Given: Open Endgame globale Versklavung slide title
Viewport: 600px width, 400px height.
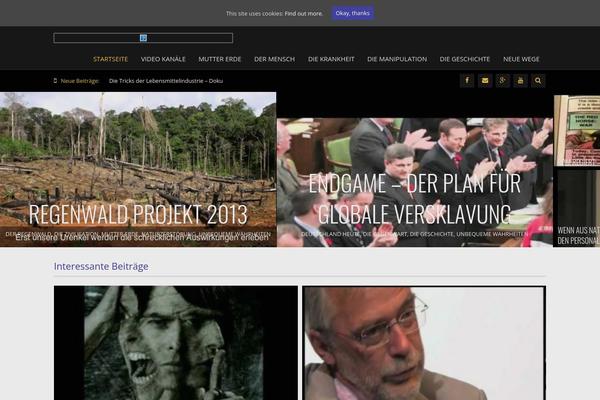Looking at the screenshot, I should click(x=414, y=198).
